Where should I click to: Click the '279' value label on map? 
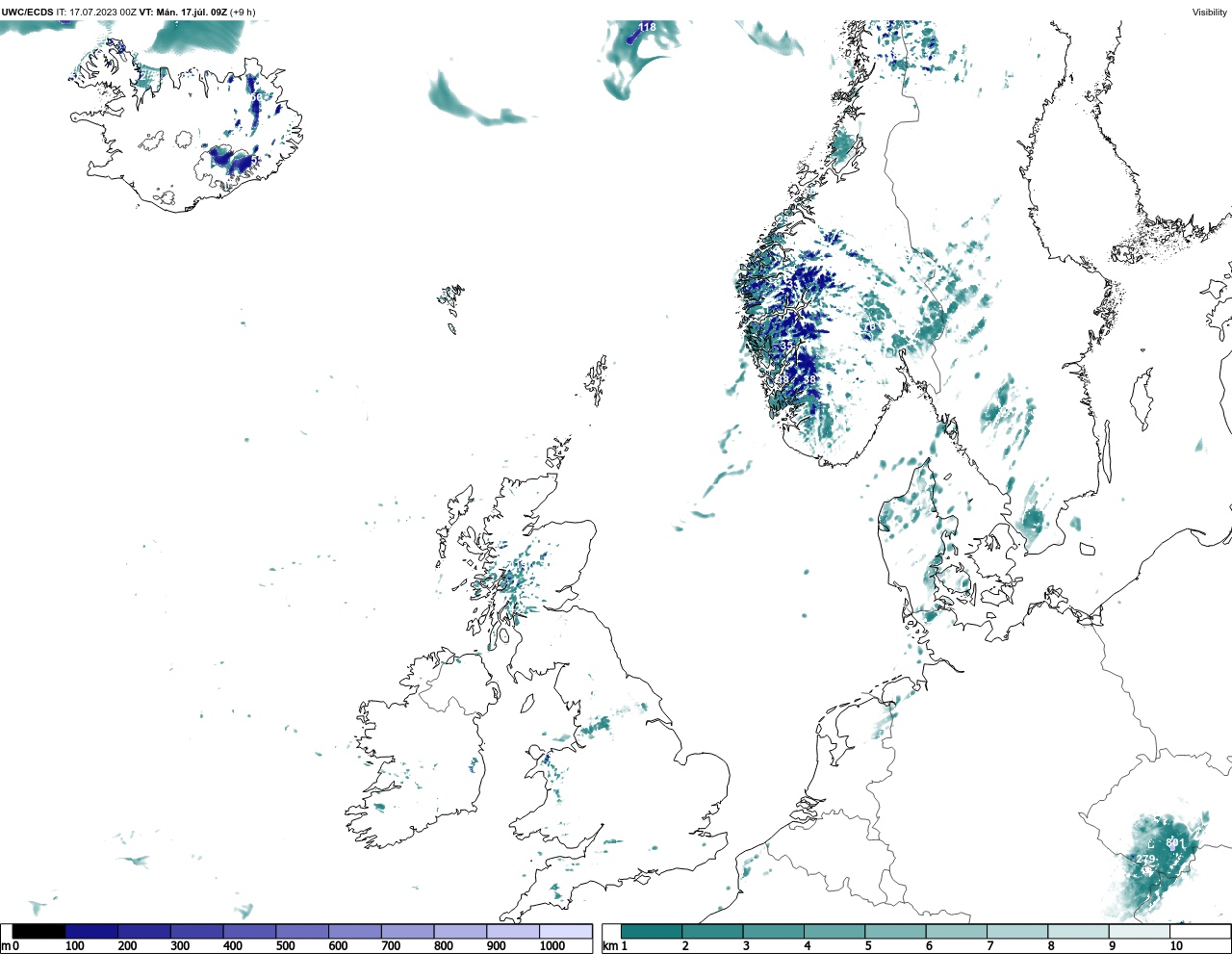pos(1145,859)
